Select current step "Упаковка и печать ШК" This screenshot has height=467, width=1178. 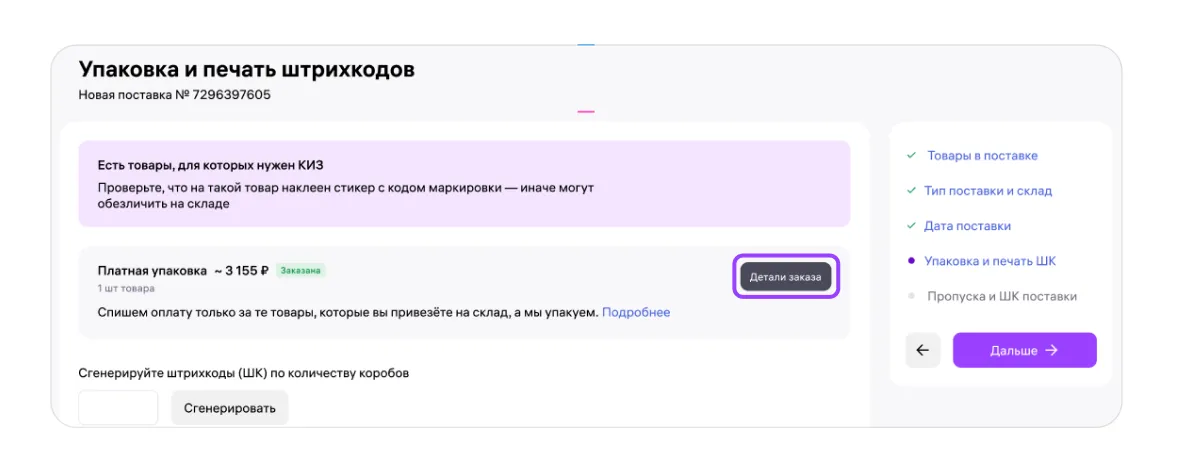click(990, 261)
